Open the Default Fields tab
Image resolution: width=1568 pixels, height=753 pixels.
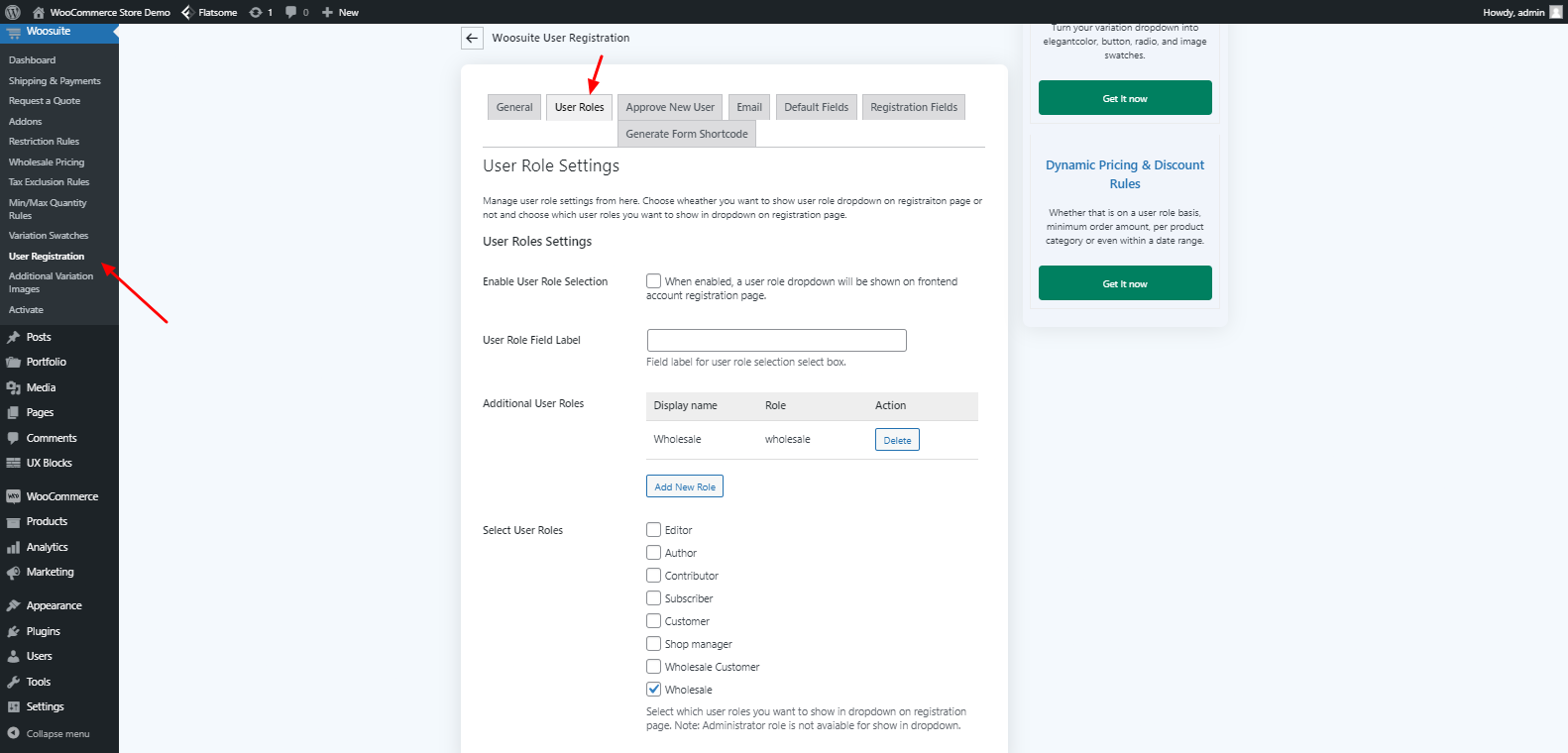[817, 107]
